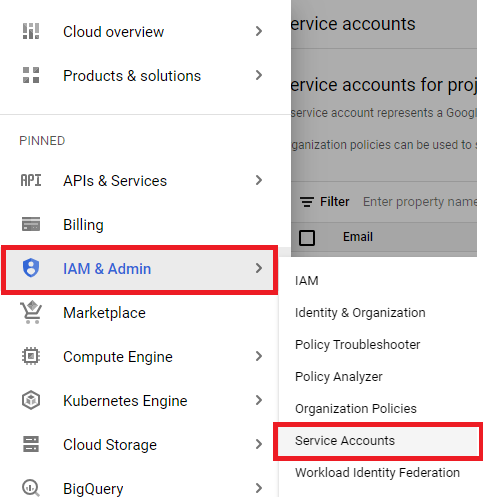Click the IAM & Admin shield icon
483x497 pixels.
coord(31,268)
